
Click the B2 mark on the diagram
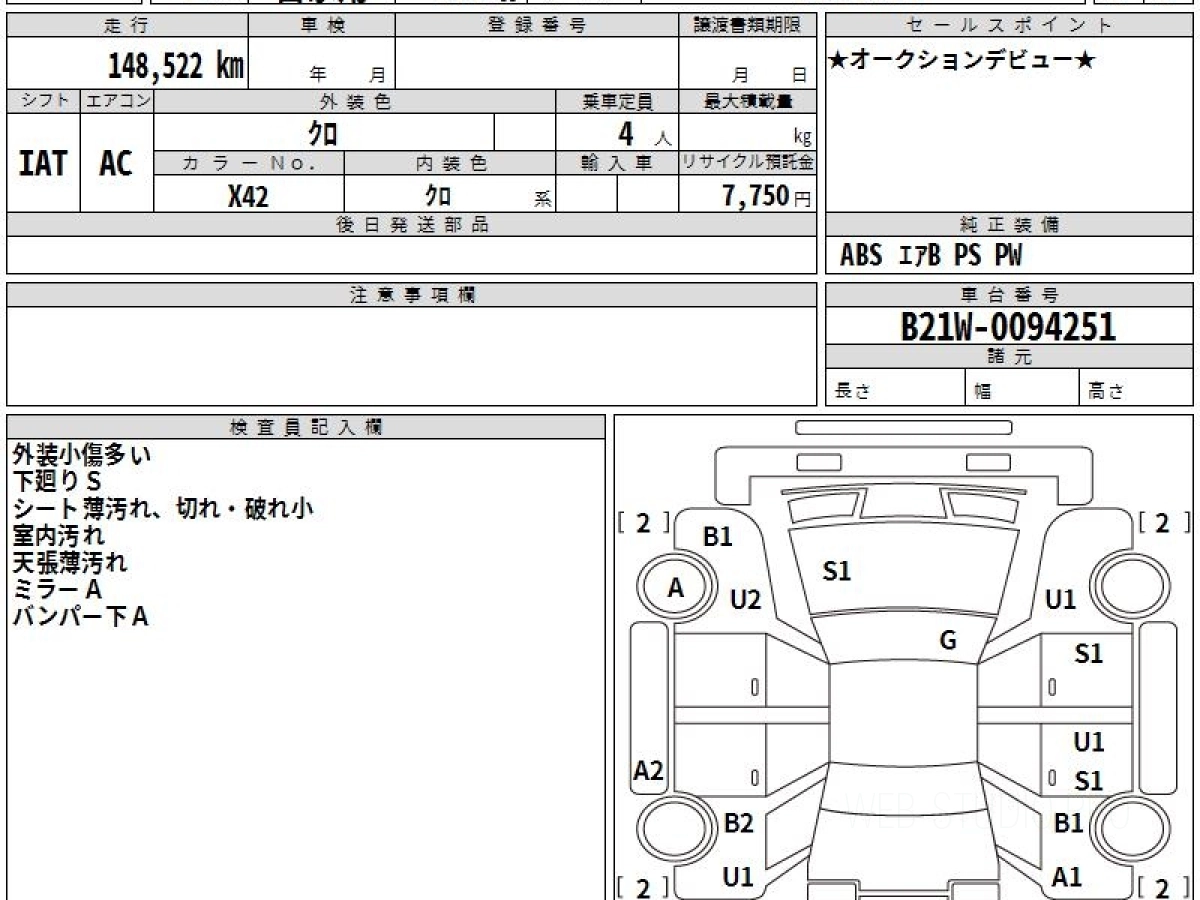[738, 823]
